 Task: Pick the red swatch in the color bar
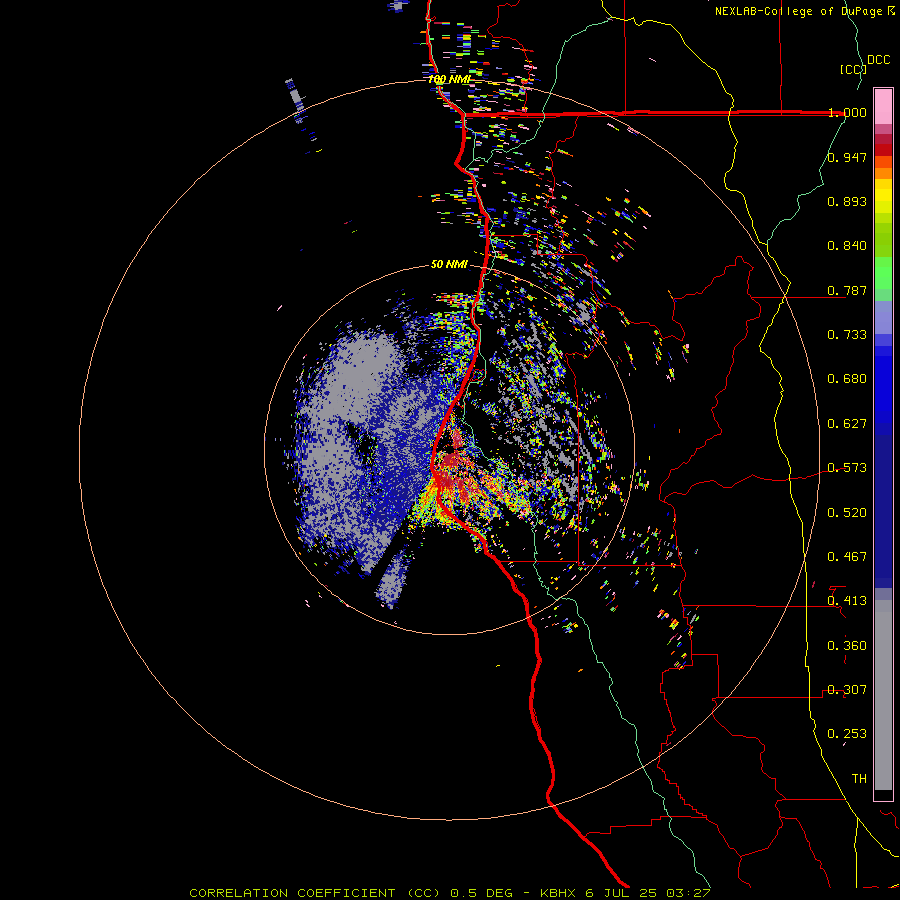tap(883, 150)
